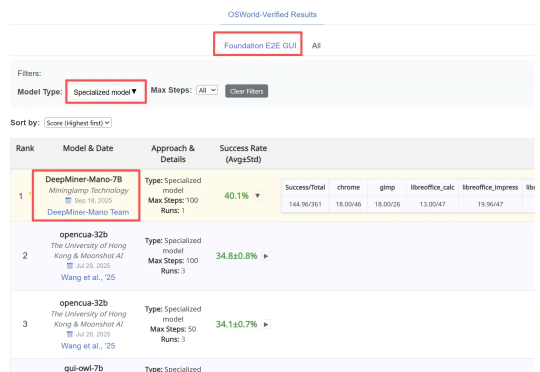Click the 13.00/47 cell
The height and width of the screenshot is (372, 540).
(x=432, y=204)
